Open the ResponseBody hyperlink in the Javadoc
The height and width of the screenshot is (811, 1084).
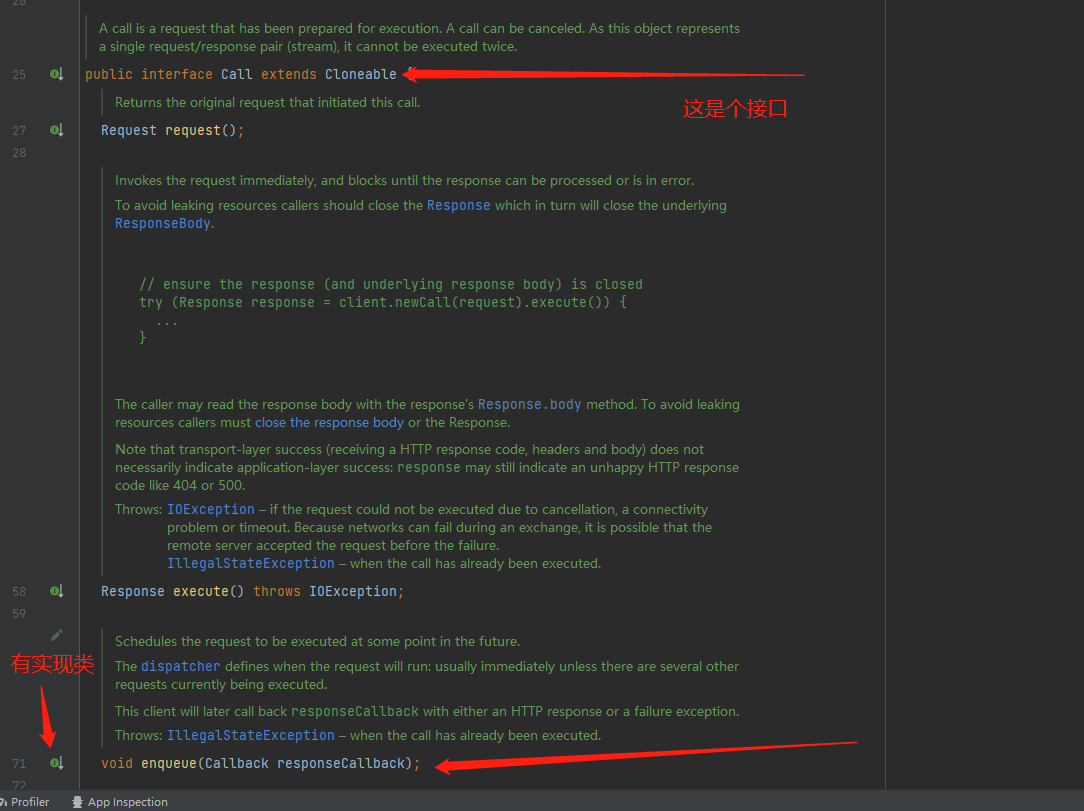162,223
